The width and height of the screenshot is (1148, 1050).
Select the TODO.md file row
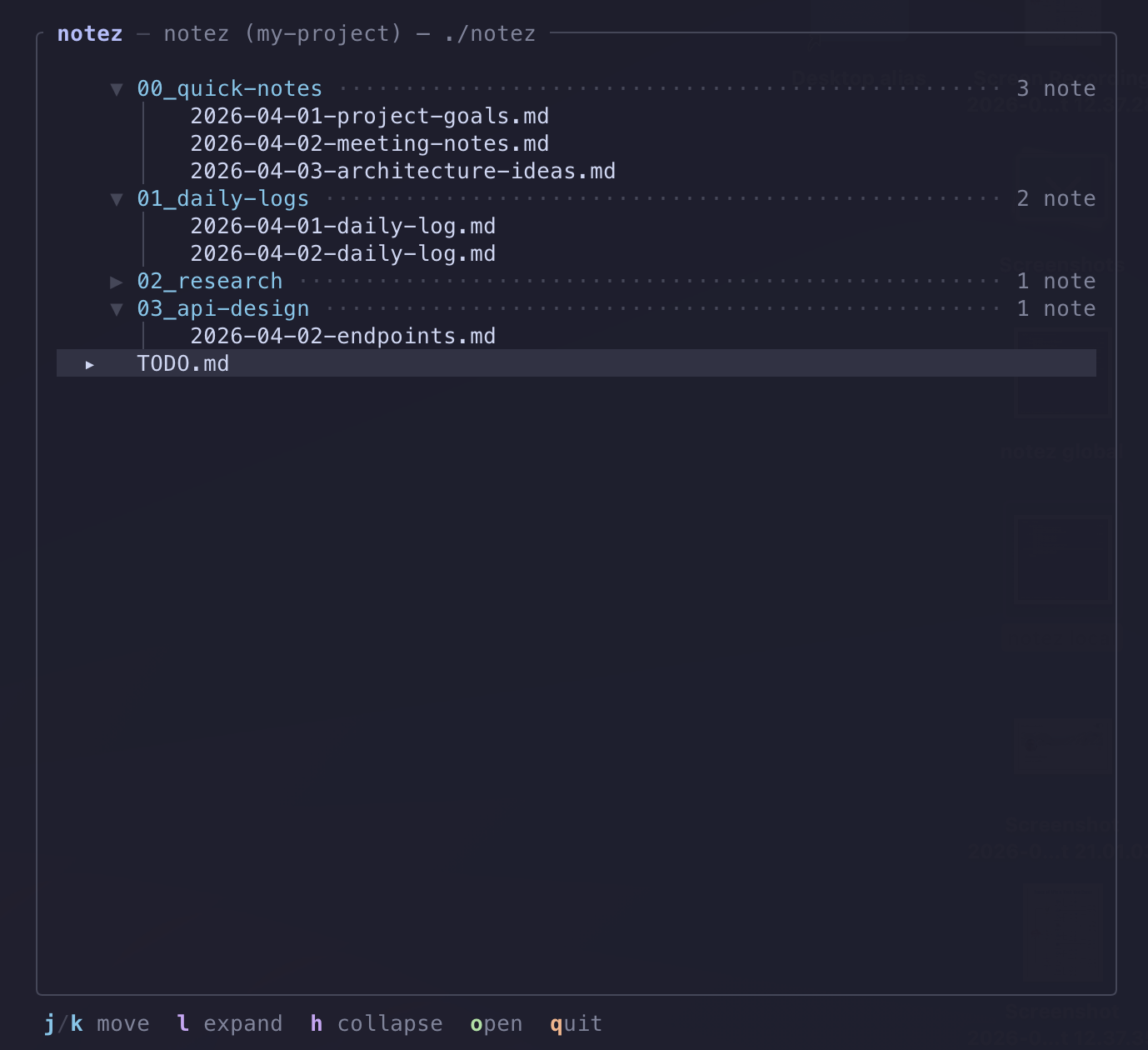click(183, 364)
